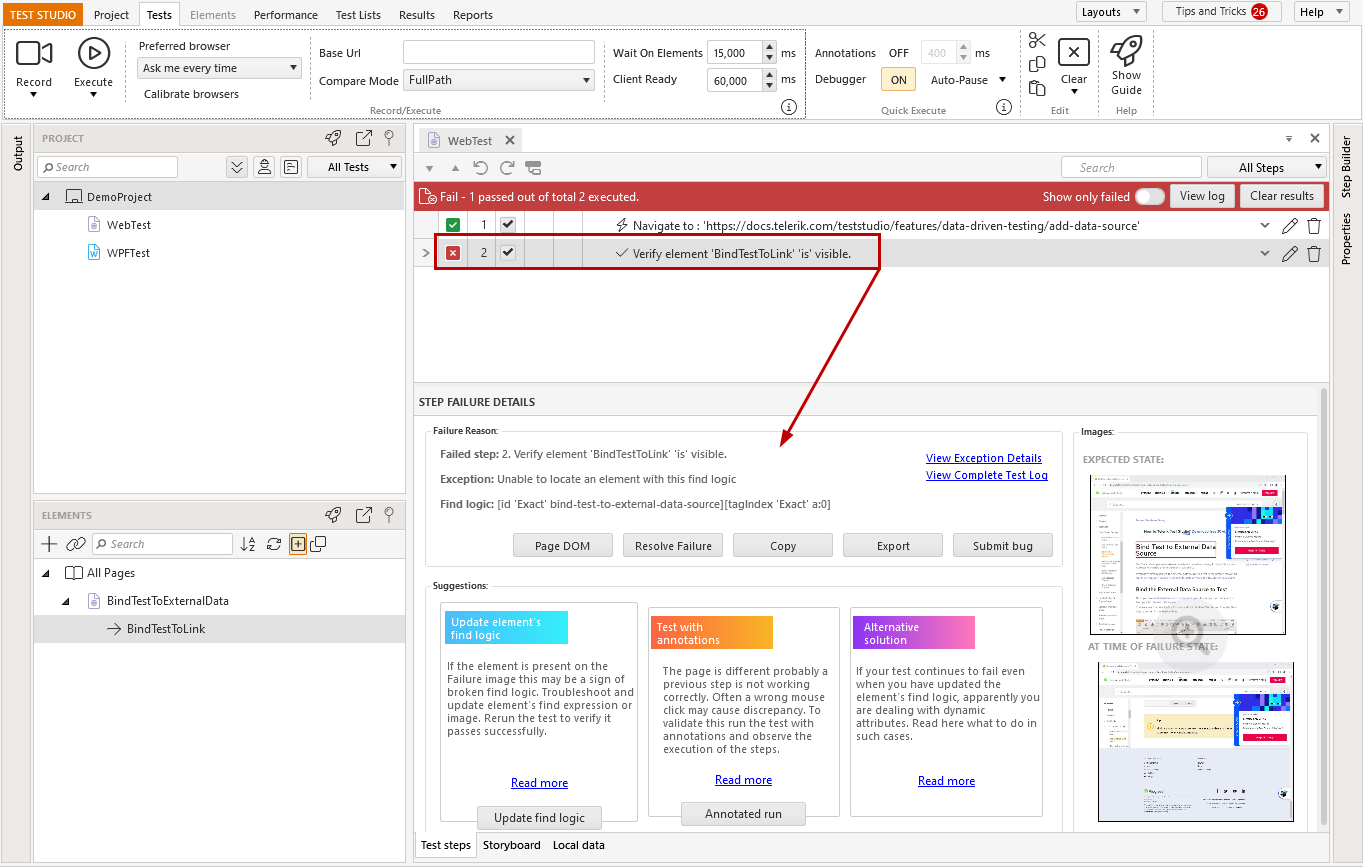Image resolution: width=1363 pixels, height=867 pixels.
Task: Refresh the Elements list
Action: coord(273,544)
